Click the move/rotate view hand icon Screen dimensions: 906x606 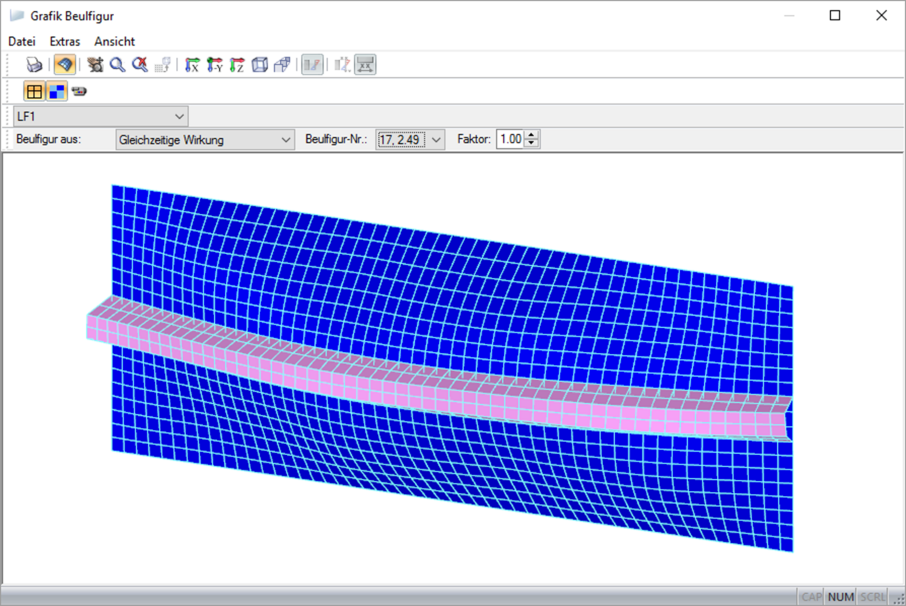click(x=95, y=65)
